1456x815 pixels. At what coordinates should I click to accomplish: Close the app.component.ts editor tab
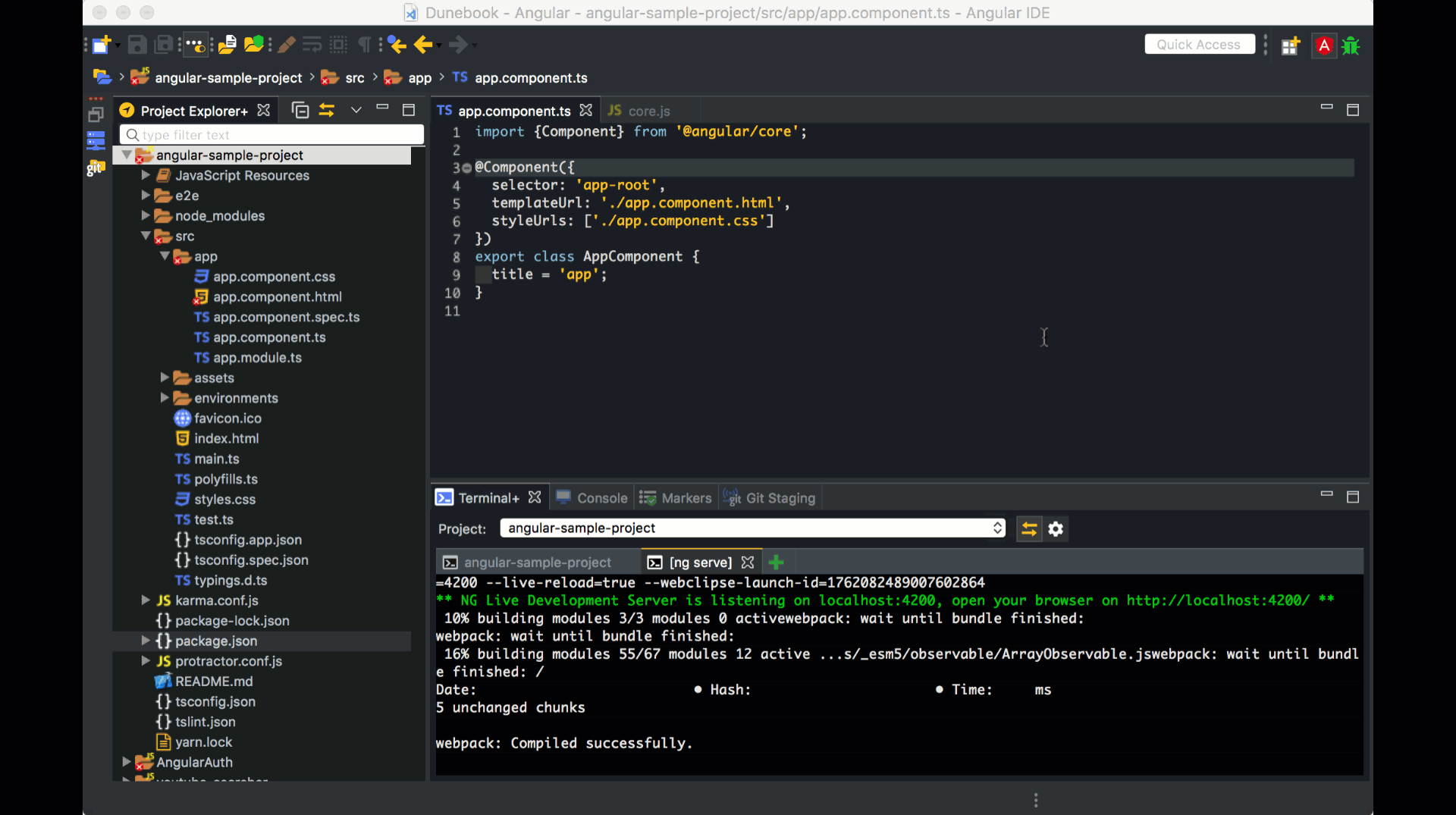[x=585, y=111]
